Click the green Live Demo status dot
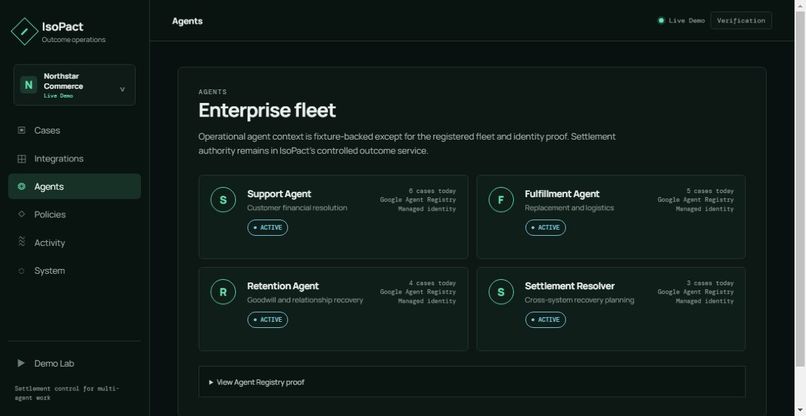806x416 pixels. coord(661,21)
